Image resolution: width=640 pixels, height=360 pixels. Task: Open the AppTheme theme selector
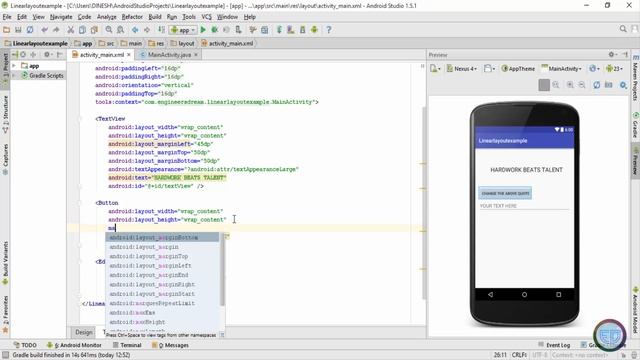[518, 69]
